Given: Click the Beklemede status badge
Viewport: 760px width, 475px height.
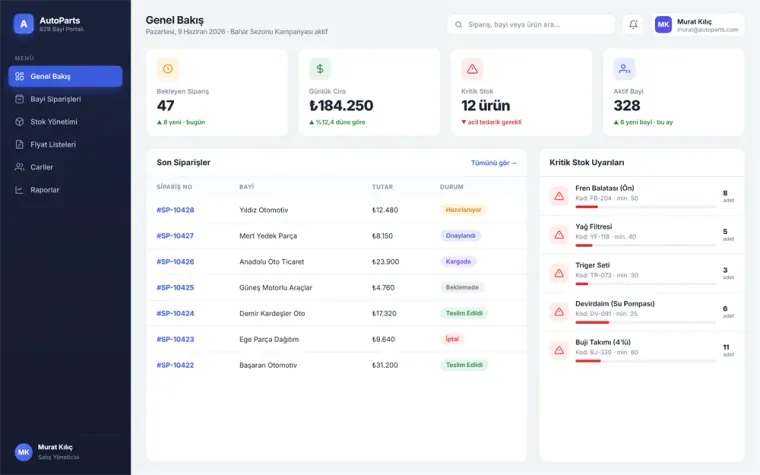Looking at the screenshot, I should tap(462, 287).
